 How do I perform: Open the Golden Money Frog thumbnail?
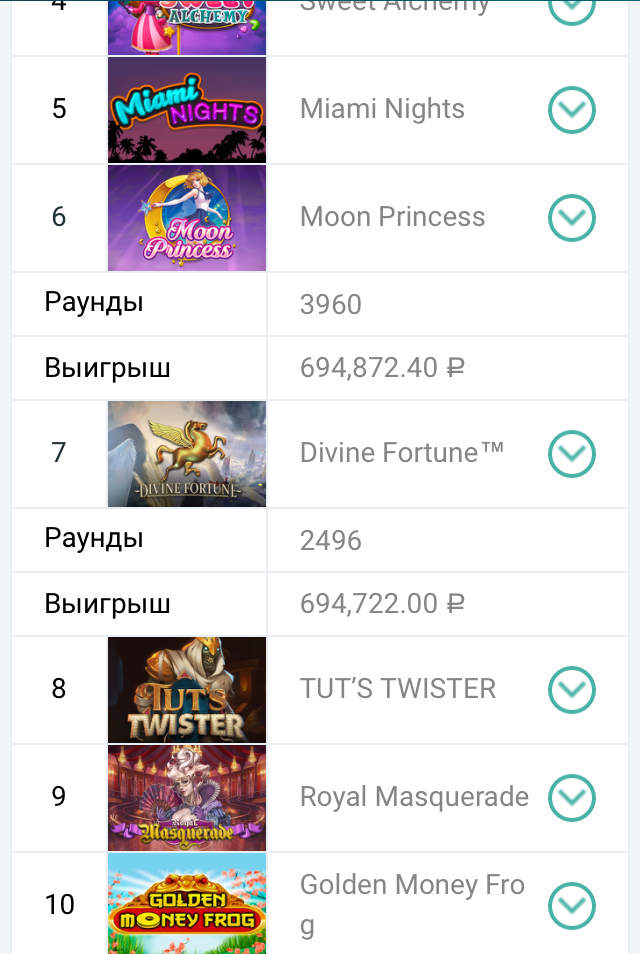click(187, 904)
